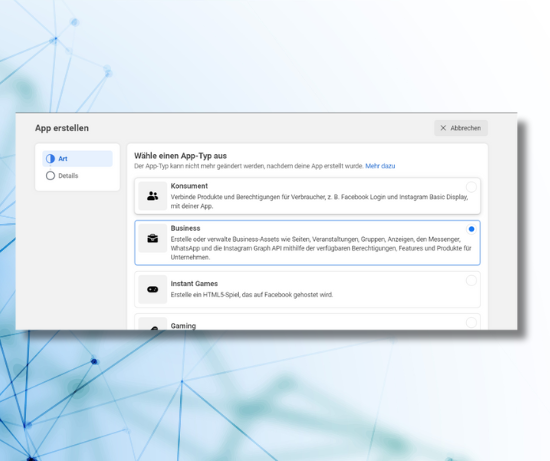The image size is (550, 461).
Task: Select the Gaming radio button
Action: point(471,322)
